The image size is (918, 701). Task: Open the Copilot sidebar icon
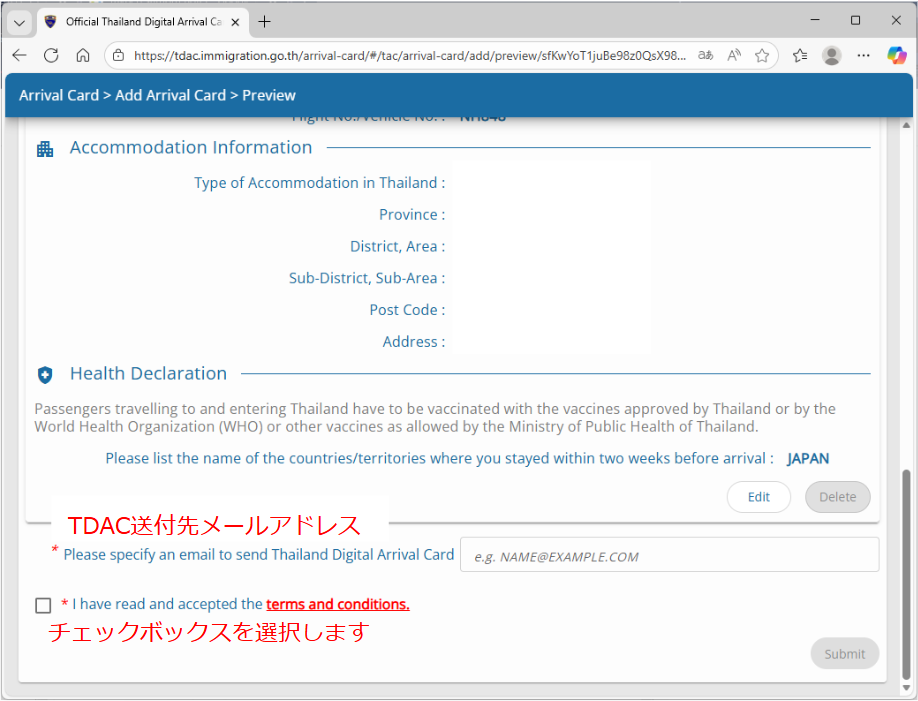click(x=896, y=56)
